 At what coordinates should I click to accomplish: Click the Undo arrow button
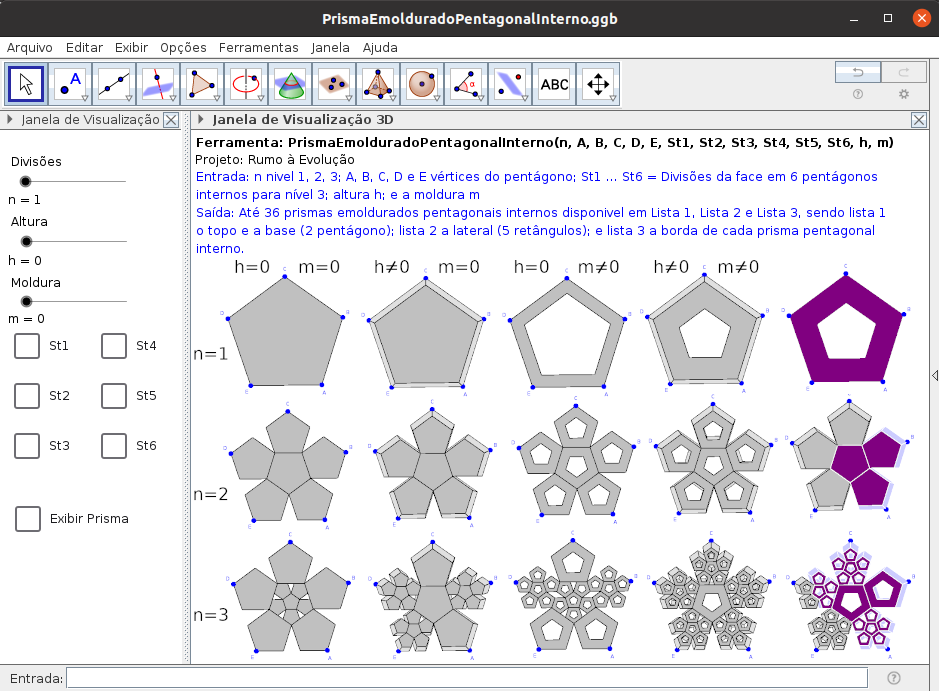858,72
